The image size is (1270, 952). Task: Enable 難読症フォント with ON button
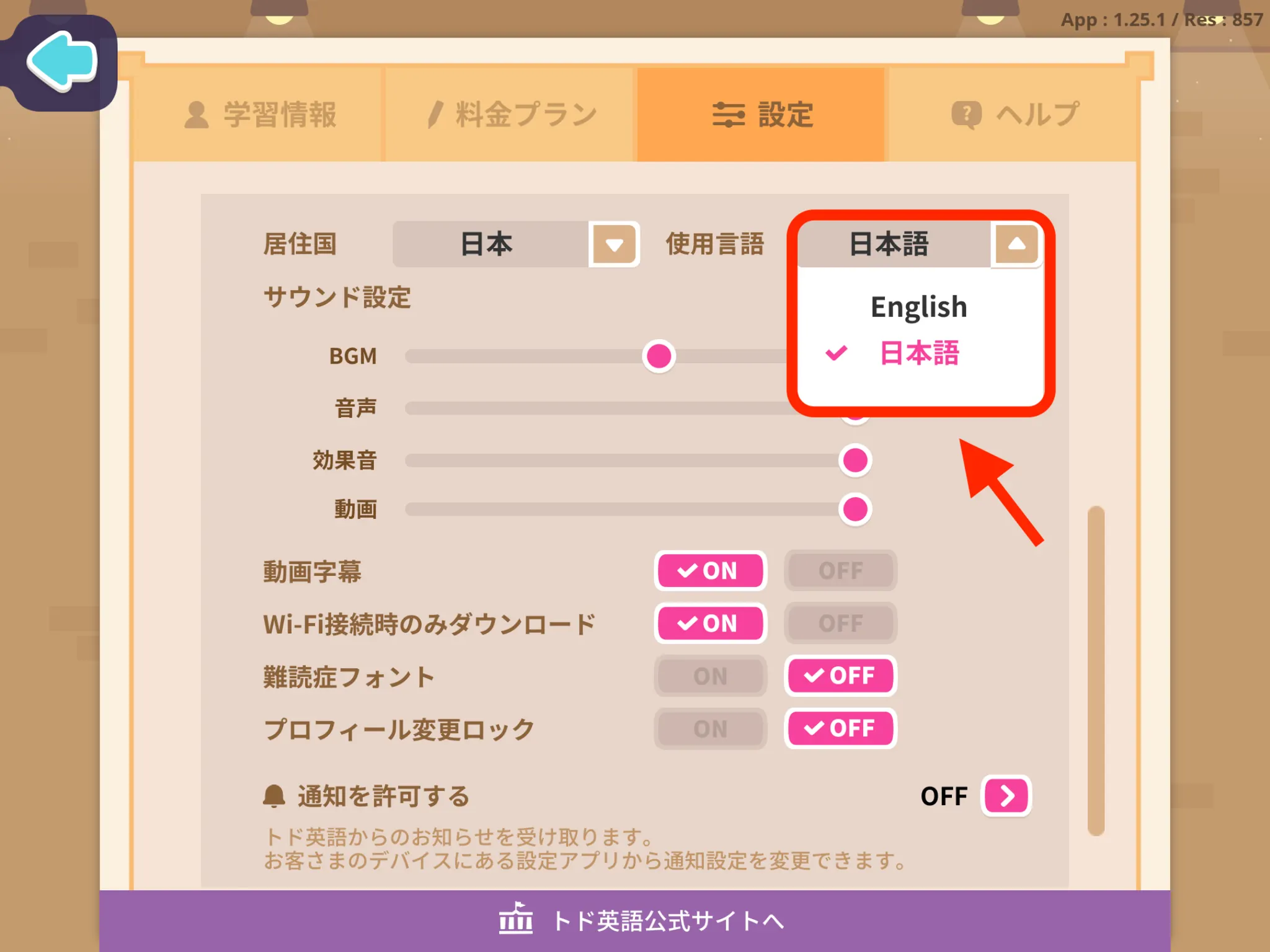tap(710, 676)
